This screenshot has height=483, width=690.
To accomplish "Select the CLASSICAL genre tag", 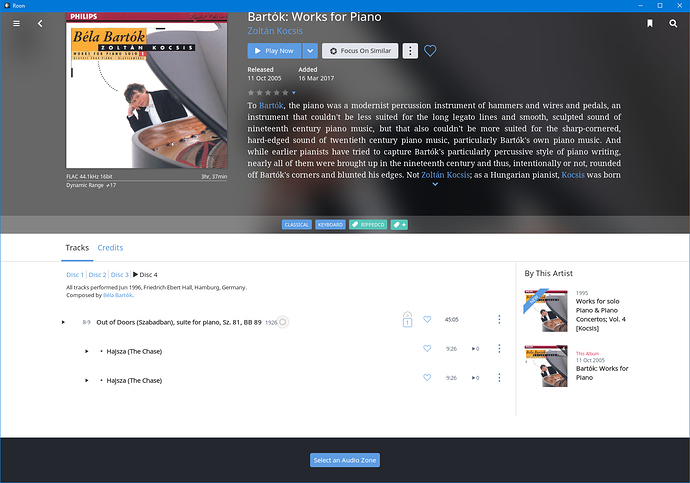I will pos(297,225).
